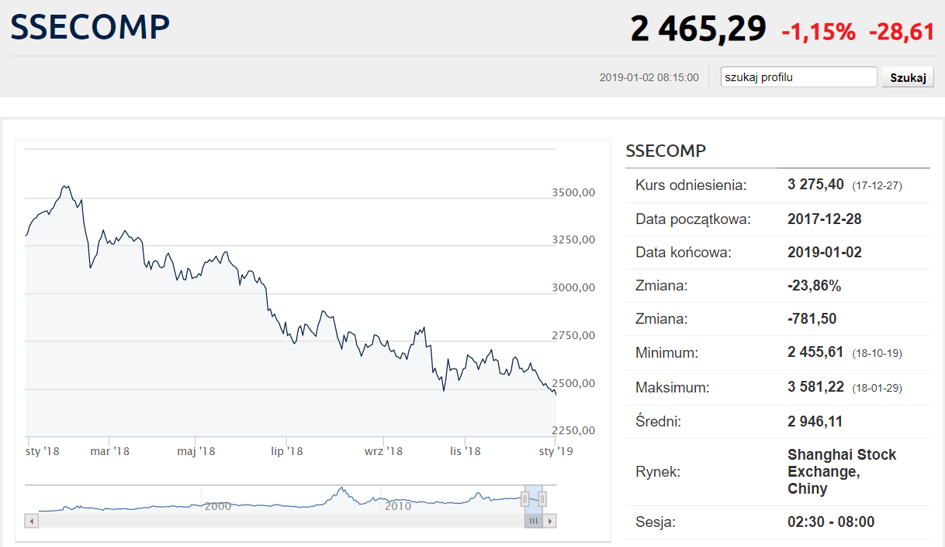Click the -1,15% percent change value
The image size is (945, 547).
[818, 32]
